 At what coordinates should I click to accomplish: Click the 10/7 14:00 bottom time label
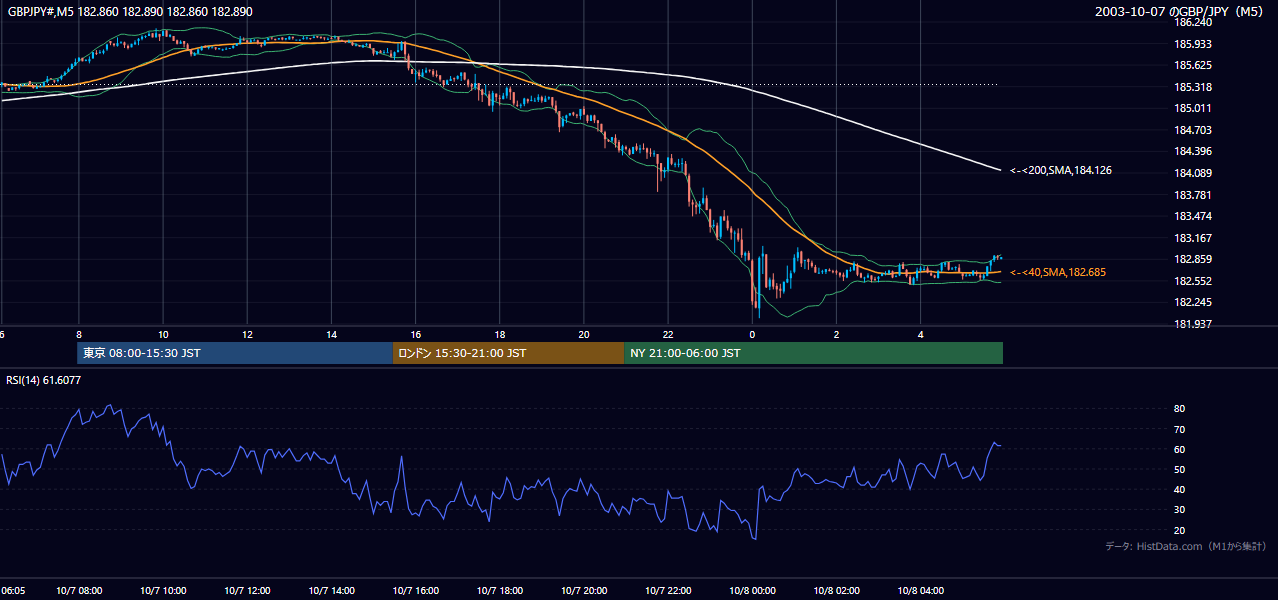pos(332,590)
